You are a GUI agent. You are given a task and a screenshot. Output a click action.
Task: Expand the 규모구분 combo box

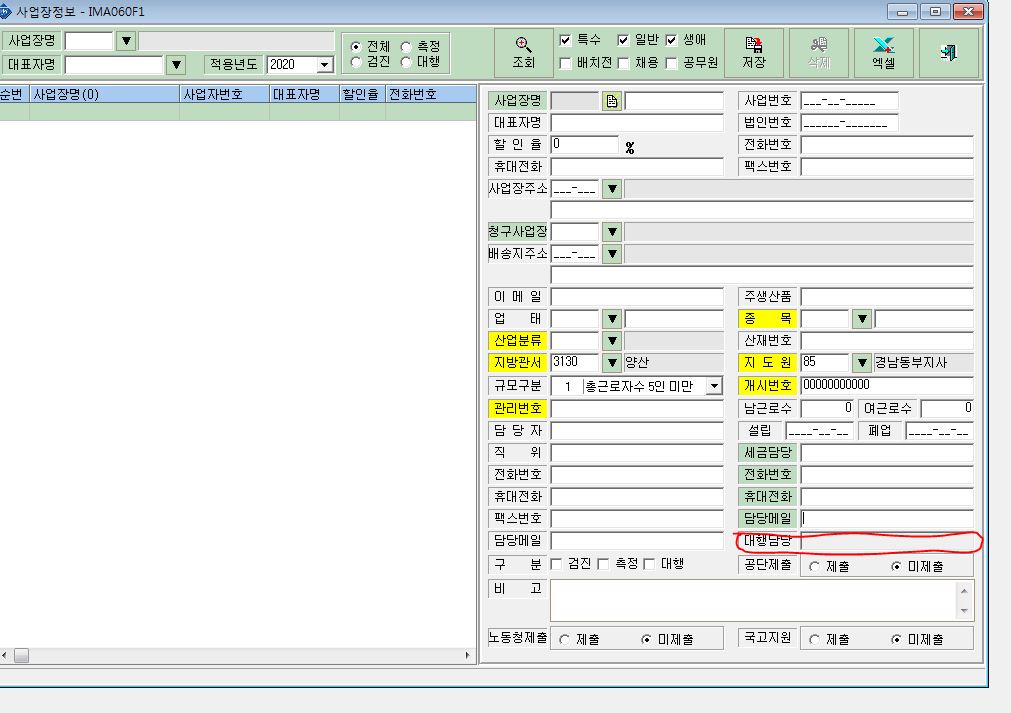[714, 386]
